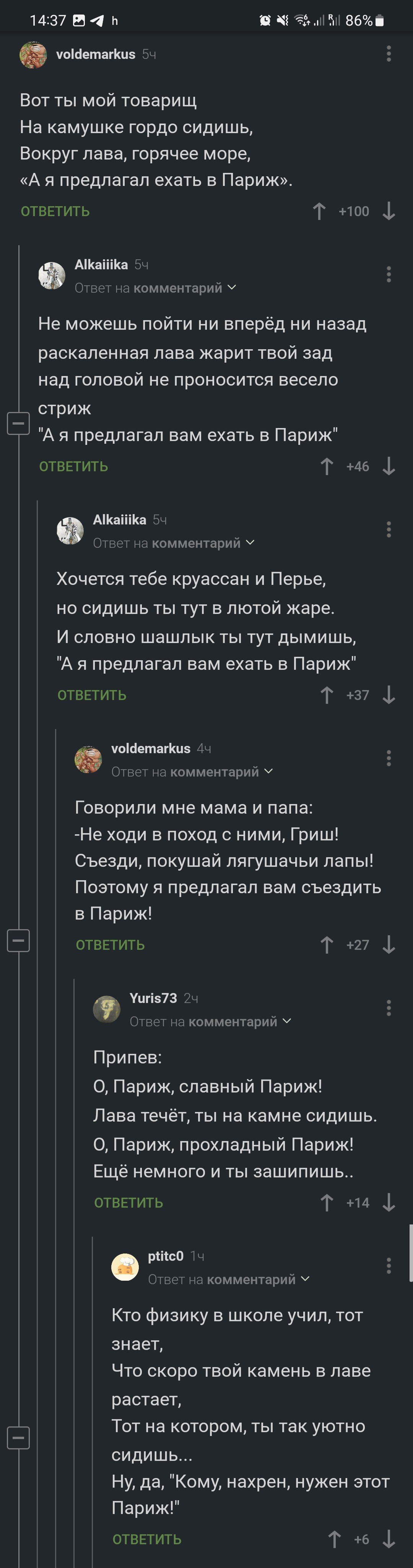Open voldemarkus profile via top username

[x=96, y=54]
